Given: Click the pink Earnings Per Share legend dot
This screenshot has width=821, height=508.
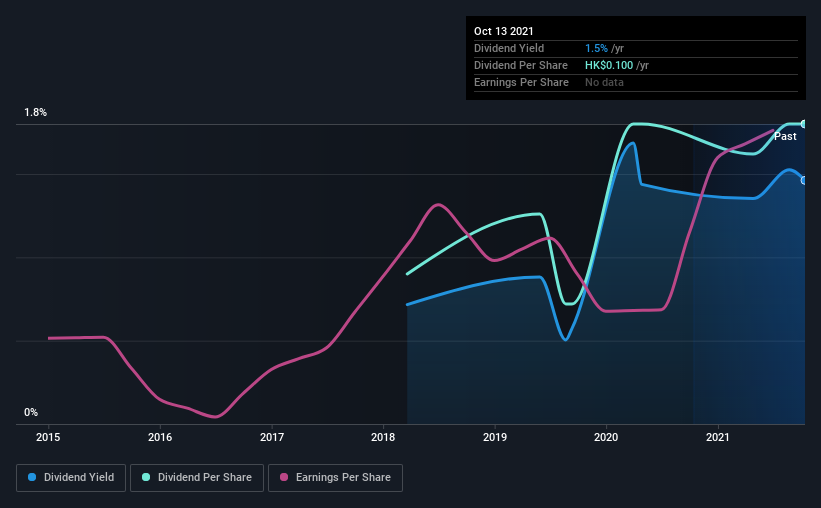Looking at the screenshot, I should pos(284,477).
